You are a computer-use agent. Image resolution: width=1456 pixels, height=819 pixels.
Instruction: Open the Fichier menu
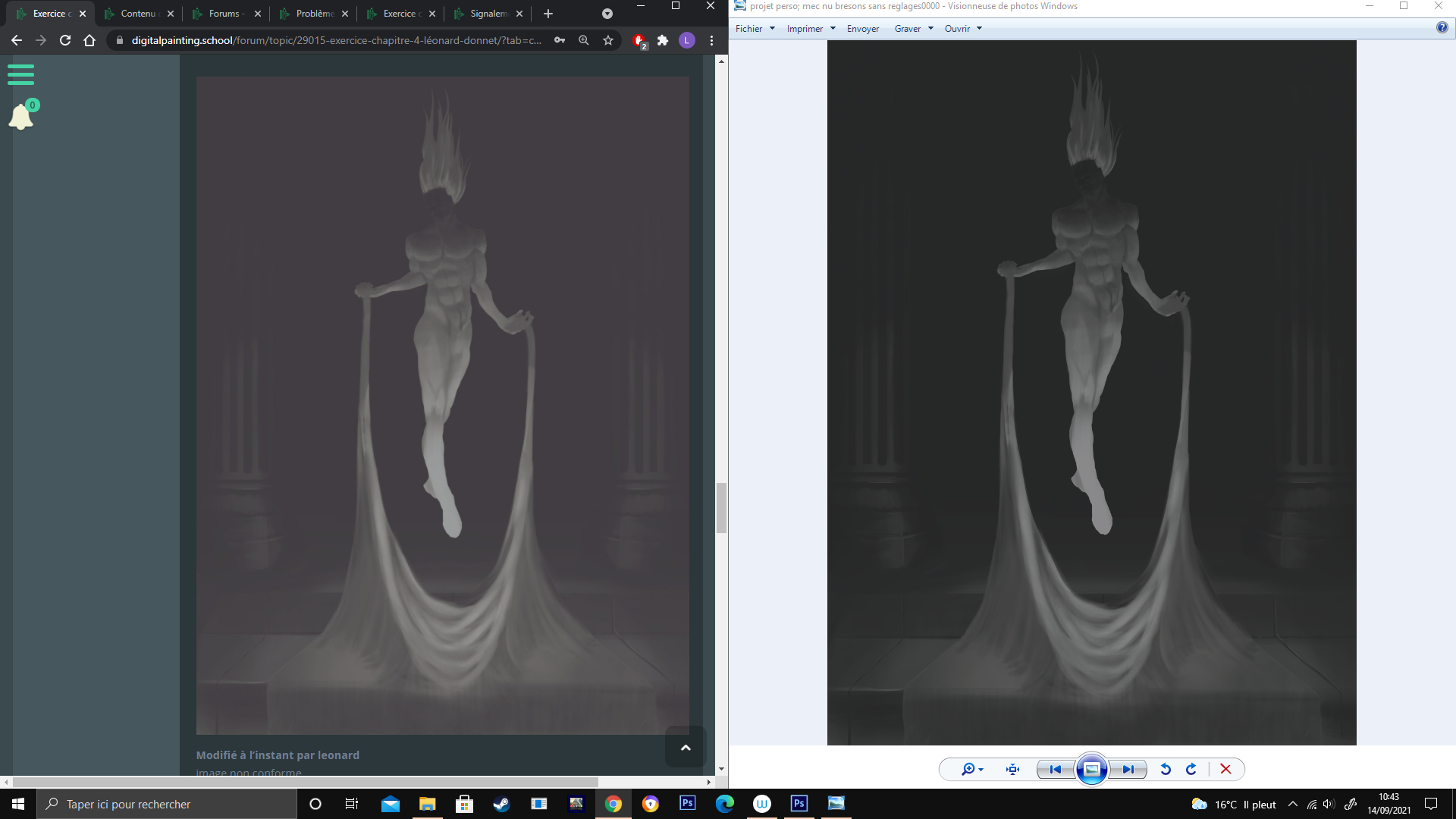click(755, 29)
